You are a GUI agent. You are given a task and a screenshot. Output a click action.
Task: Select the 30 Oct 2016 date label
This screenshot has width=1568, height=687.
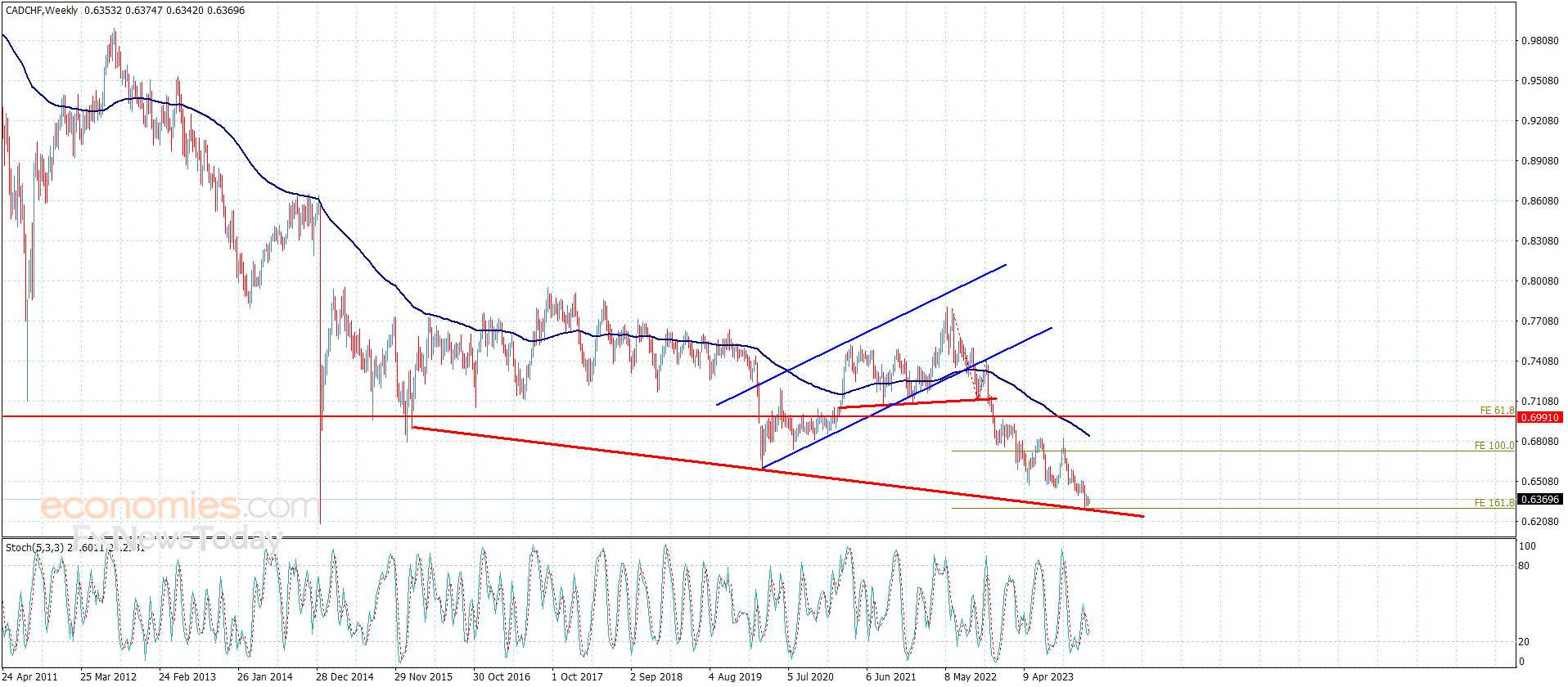click(502, 676)
